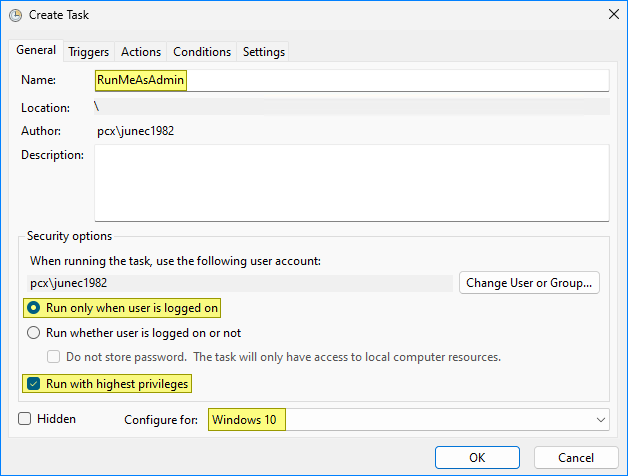Toggle the Do not store password checkbox
This screenshot has height=476, width=628.
click(x=54, y=357)
